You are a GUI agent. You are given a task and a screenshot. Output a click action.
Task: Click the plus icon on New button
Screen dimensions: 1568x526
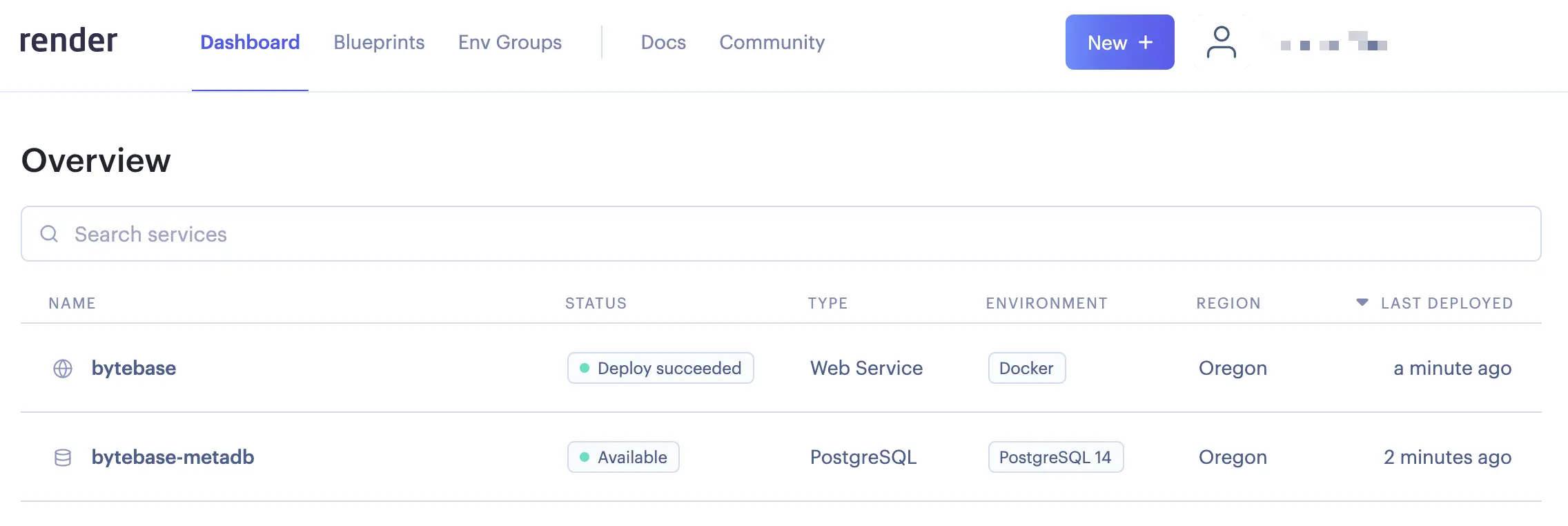tap(1146, 42)
